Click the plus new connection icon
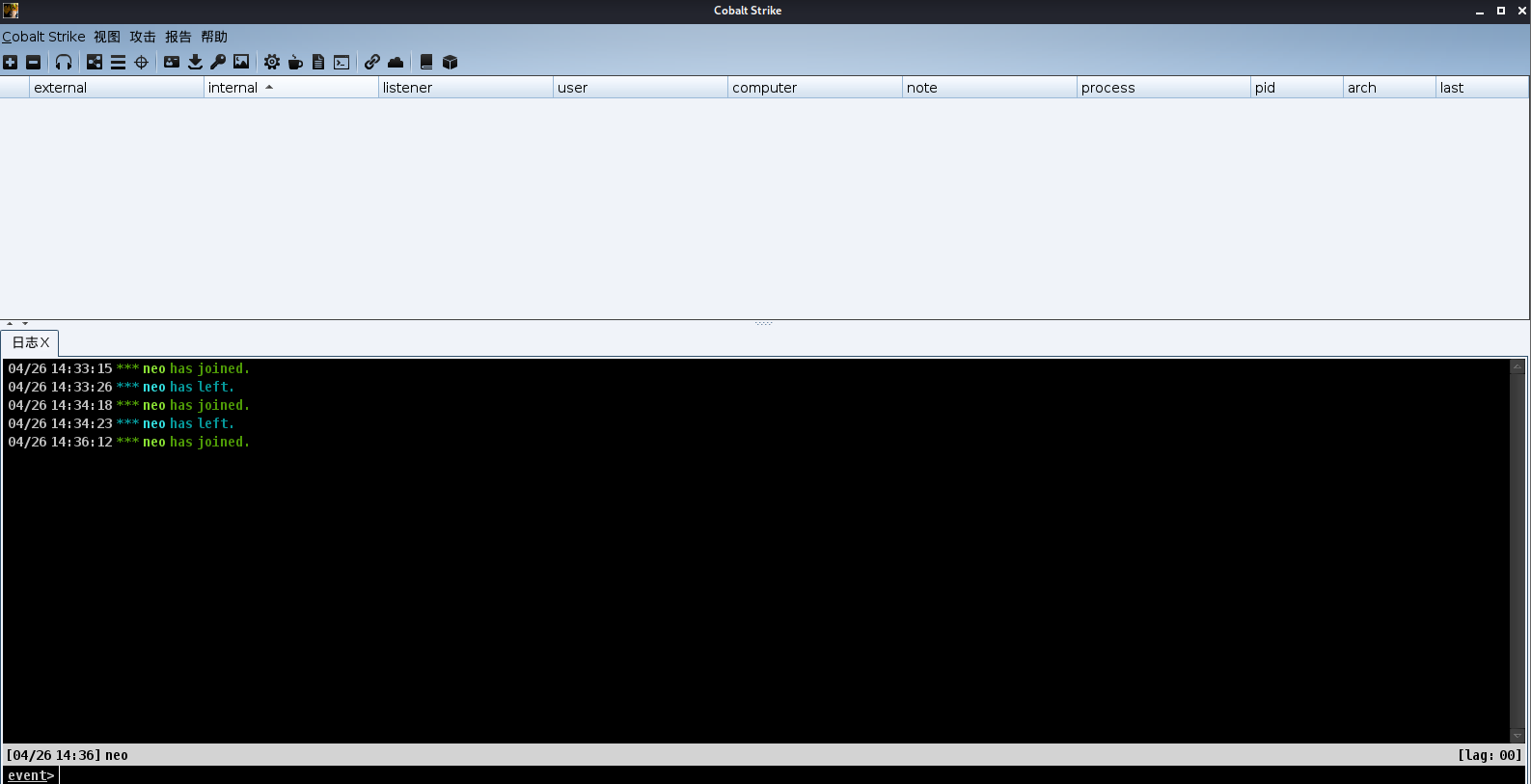This screenshot has height=784, width=1531. click(10, 62)
